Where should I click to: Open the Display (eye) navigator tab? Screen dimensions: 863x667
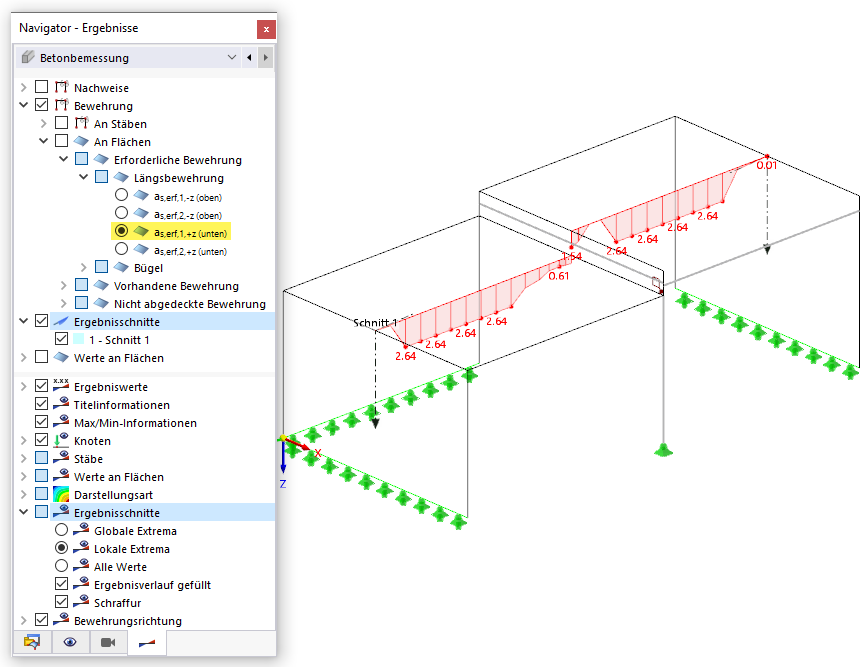point(70,642)
